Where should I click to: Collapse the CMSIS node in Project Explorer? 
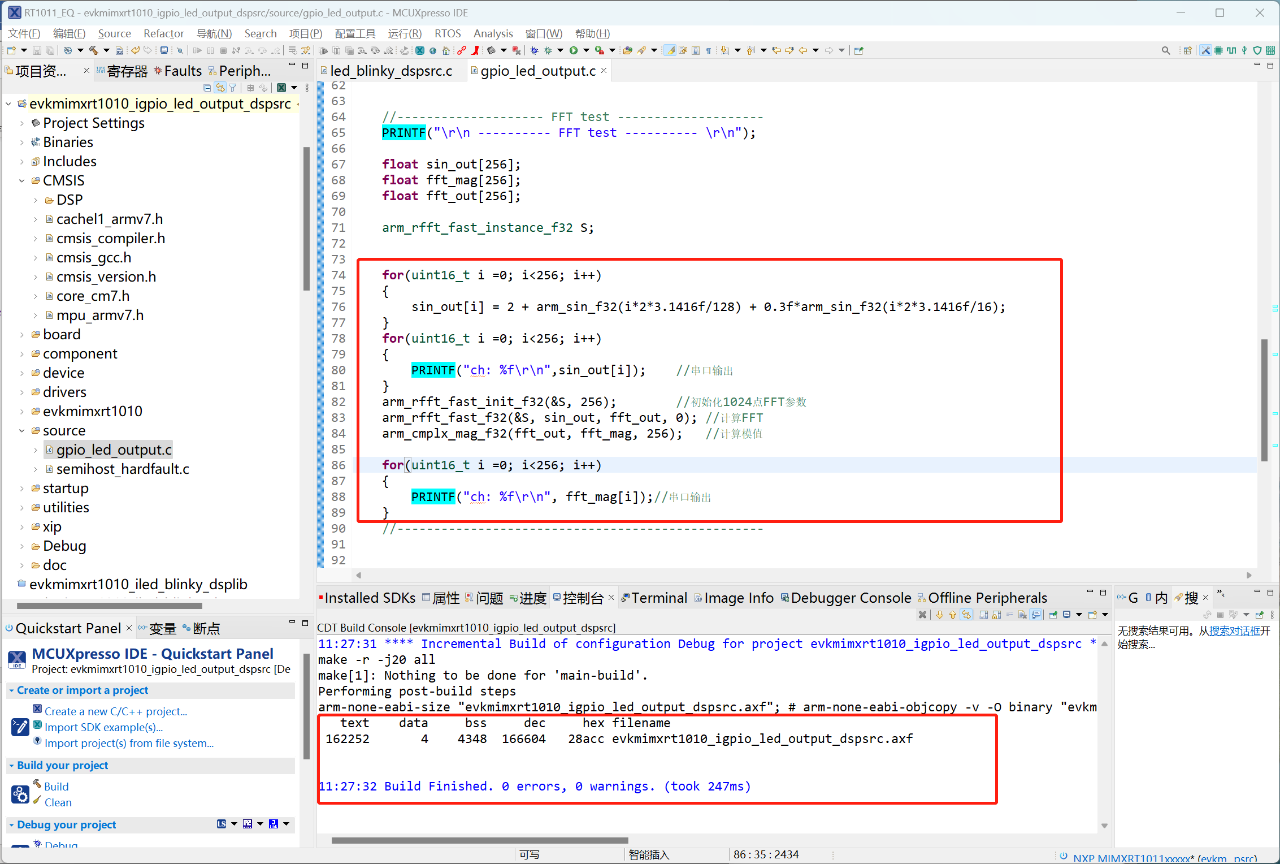[x=20, y=180]
